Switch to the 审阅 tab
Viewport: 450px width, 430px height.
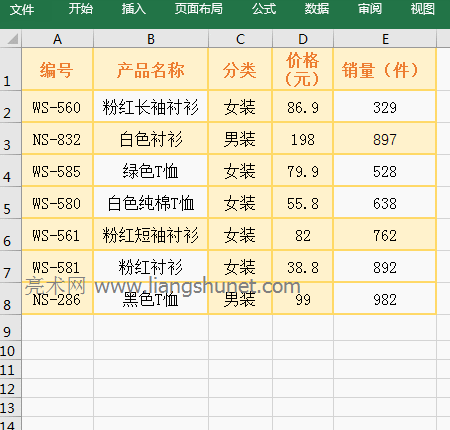click(x=370, y=9)
